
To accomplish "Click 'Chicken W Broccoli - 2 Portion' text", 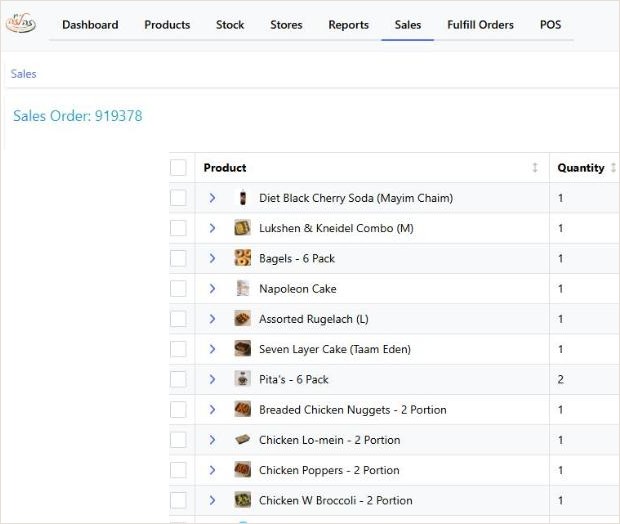I will point(336,501).
